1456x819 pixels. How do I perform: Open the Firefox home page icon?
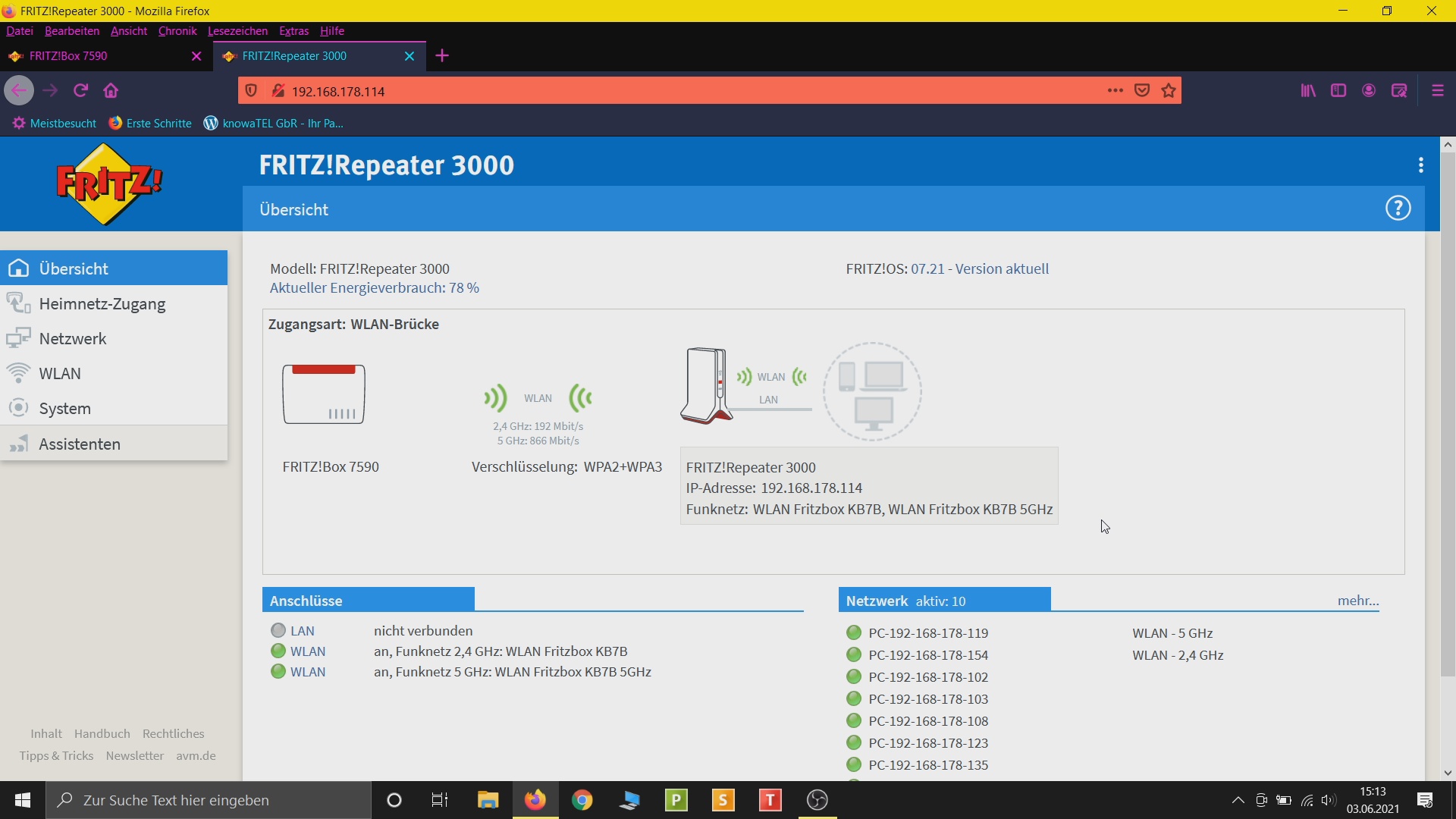pos(111,90)
